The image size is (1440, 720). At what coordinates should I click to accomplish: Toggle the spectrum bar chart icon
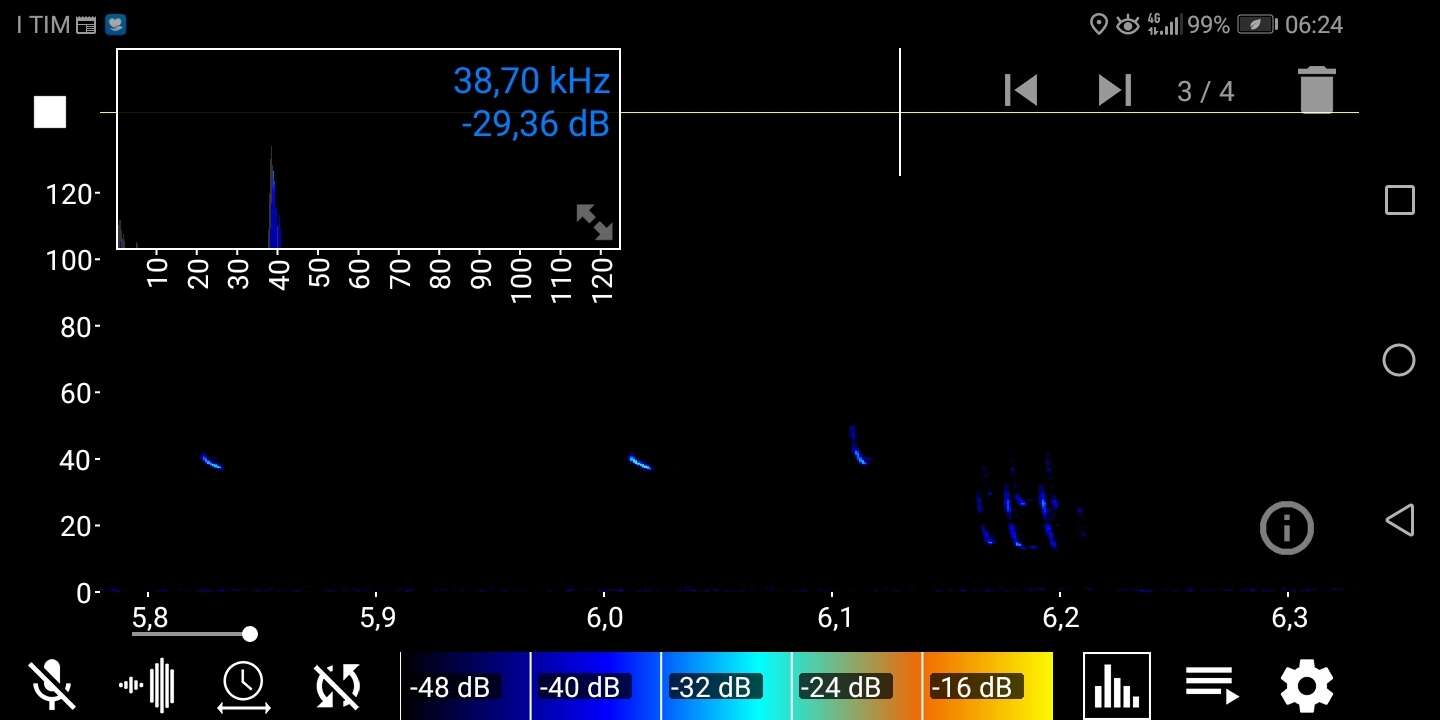(x=1117, y=686)
